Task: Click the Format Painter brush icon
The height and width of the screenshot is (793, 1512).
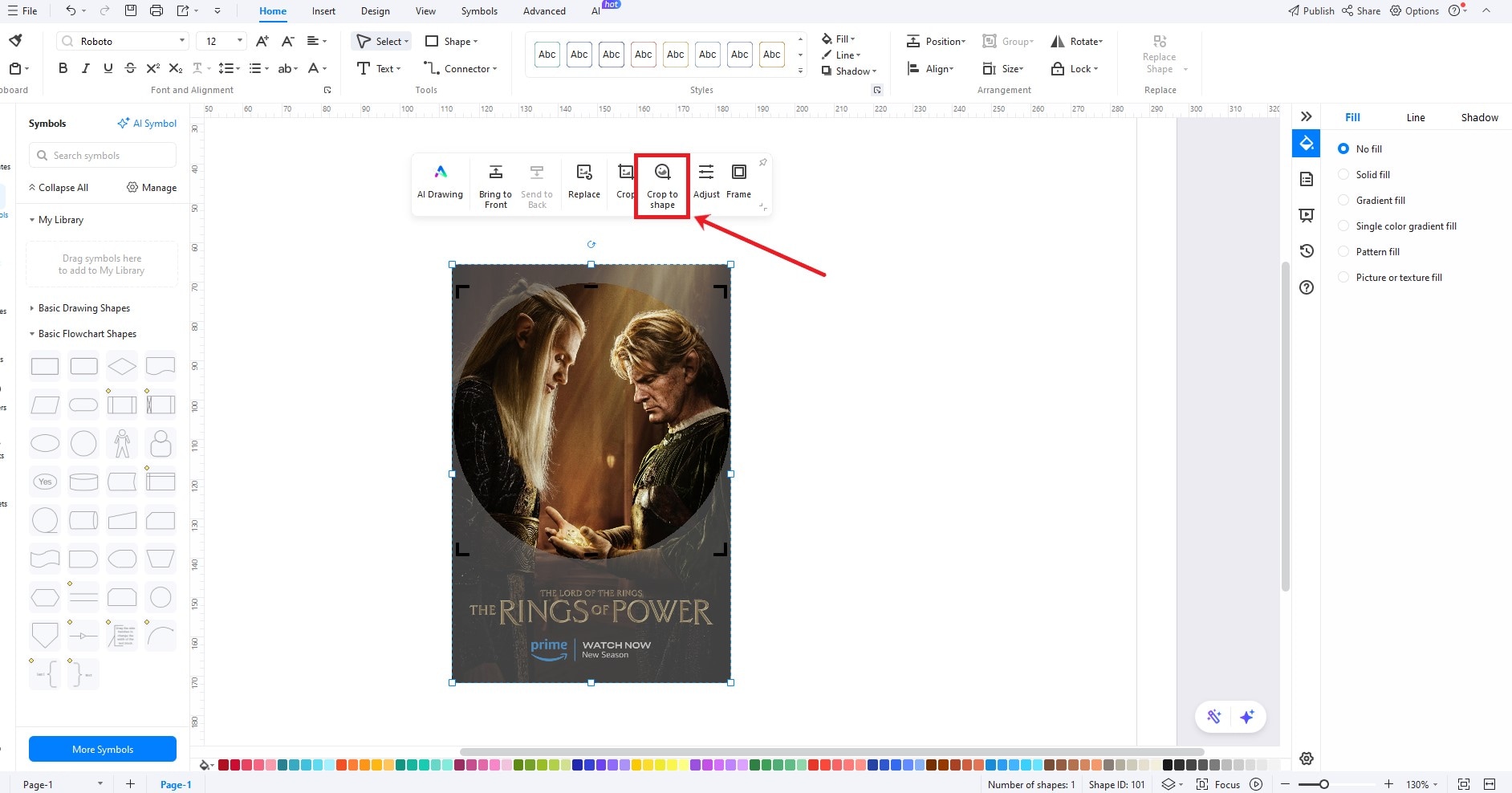Action: [x=15, y=40]
